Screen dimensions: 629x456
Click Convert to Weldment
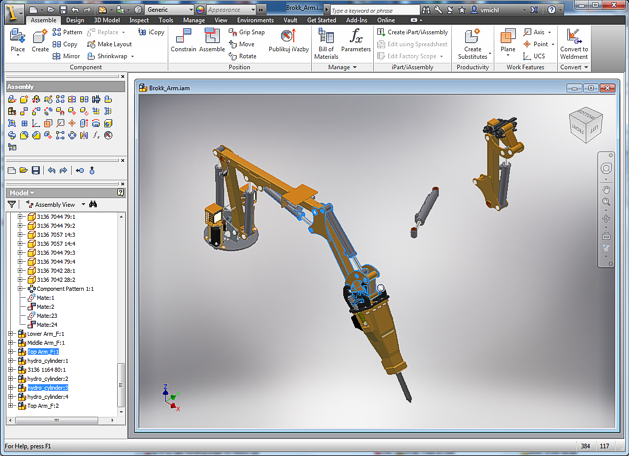[574, 44]
